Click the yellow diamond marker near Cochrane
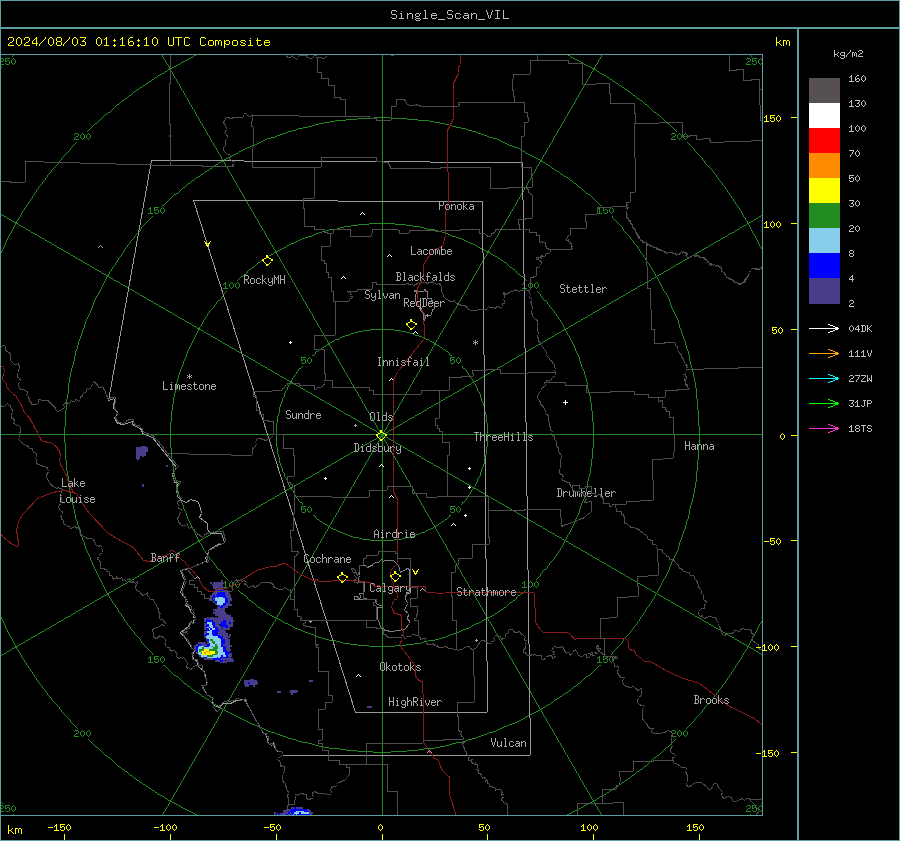This screenshot has height=841, width=900. pos(342,577)
